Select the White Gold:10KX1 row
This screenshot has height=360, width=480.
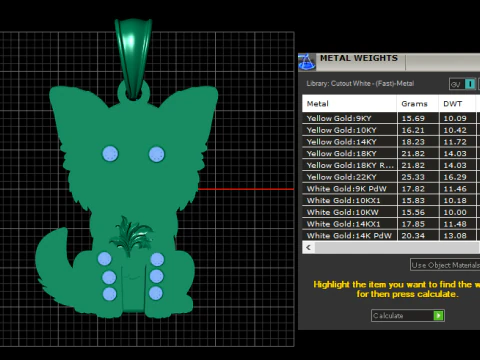pyautogui.click(x=391, y=200)
